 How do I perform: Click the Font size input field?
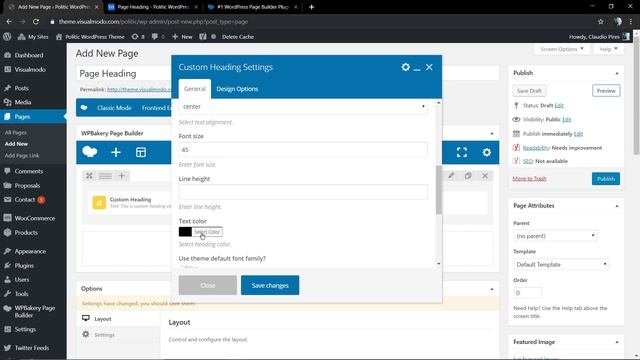[303, 149]
